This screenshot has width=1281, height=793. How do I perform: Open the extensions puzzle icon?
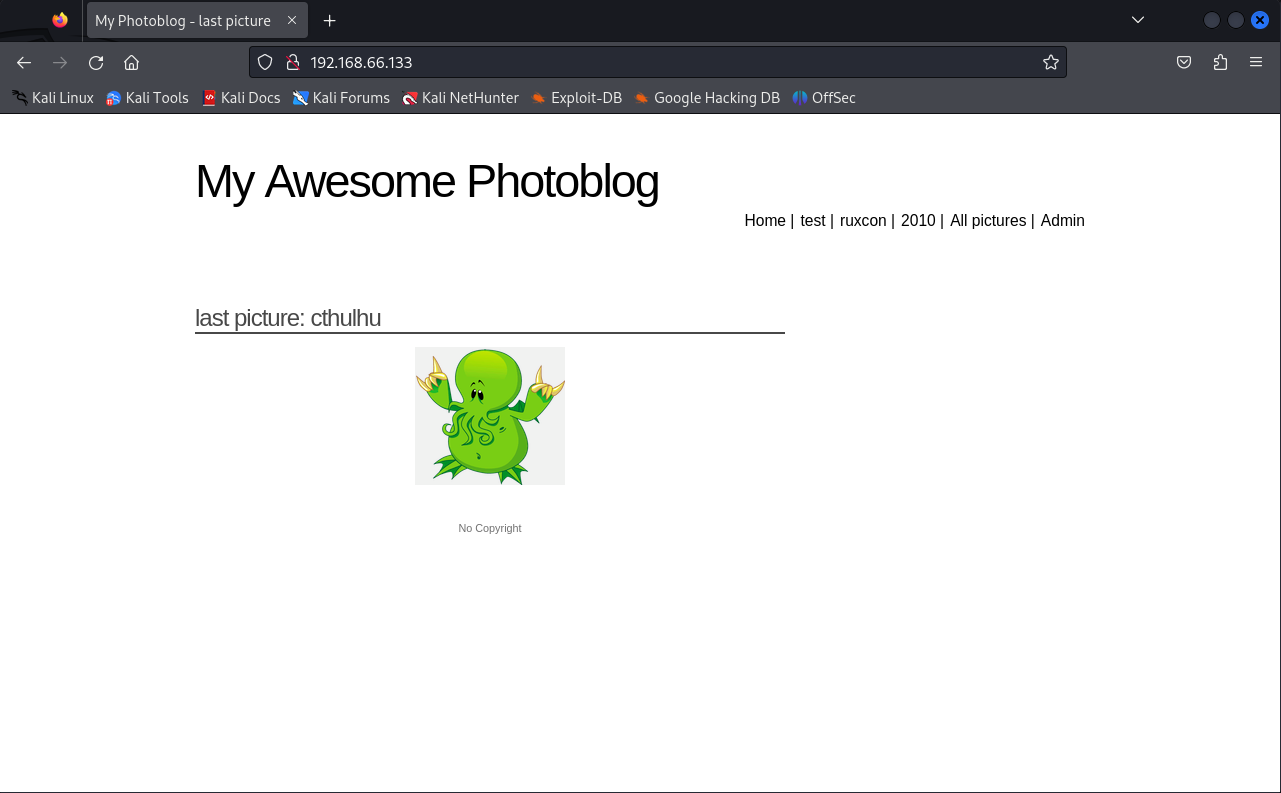point(1220,62)
